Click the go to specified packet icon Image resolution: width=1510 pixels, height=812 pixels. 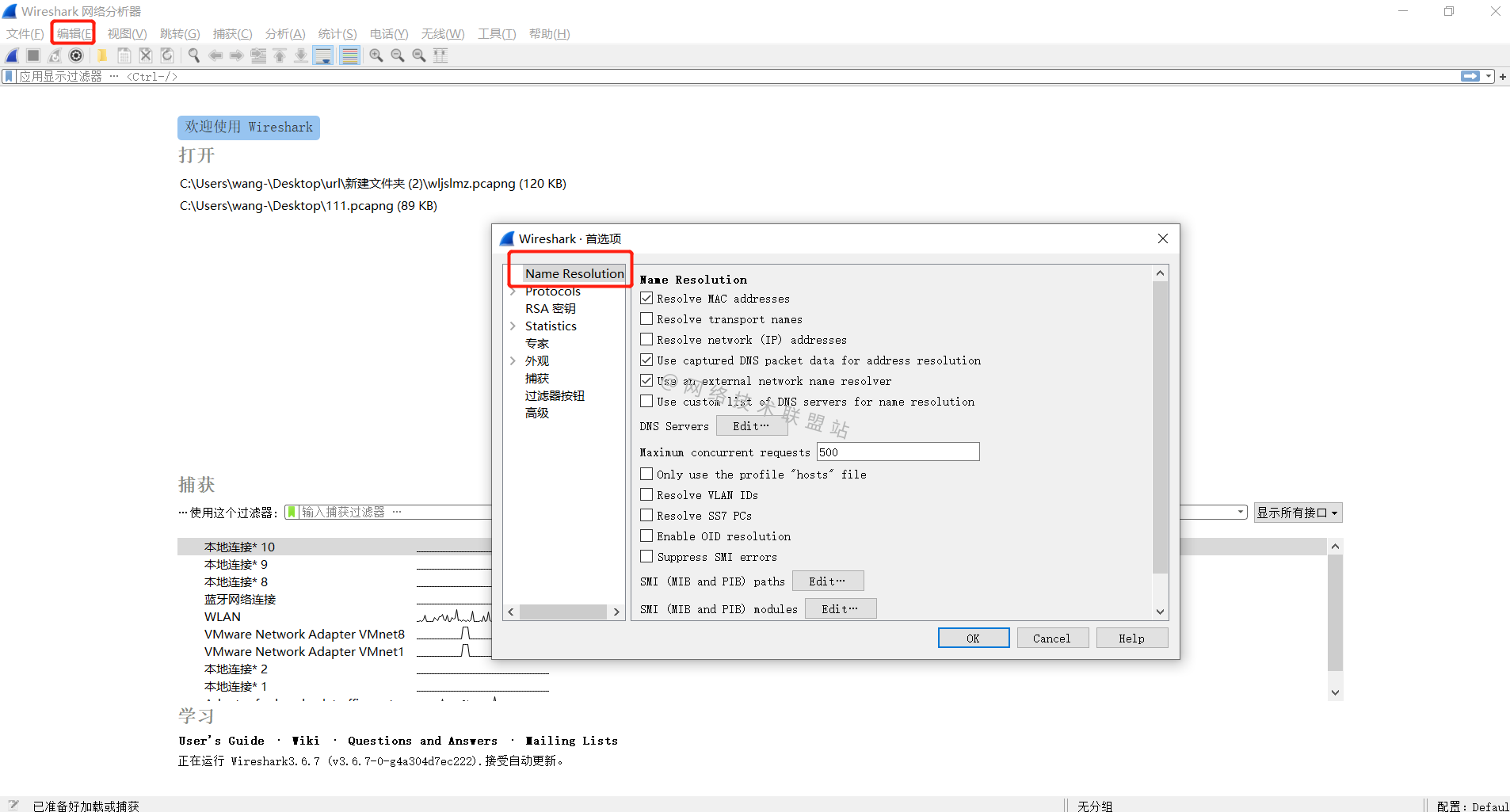click(258, 55)
